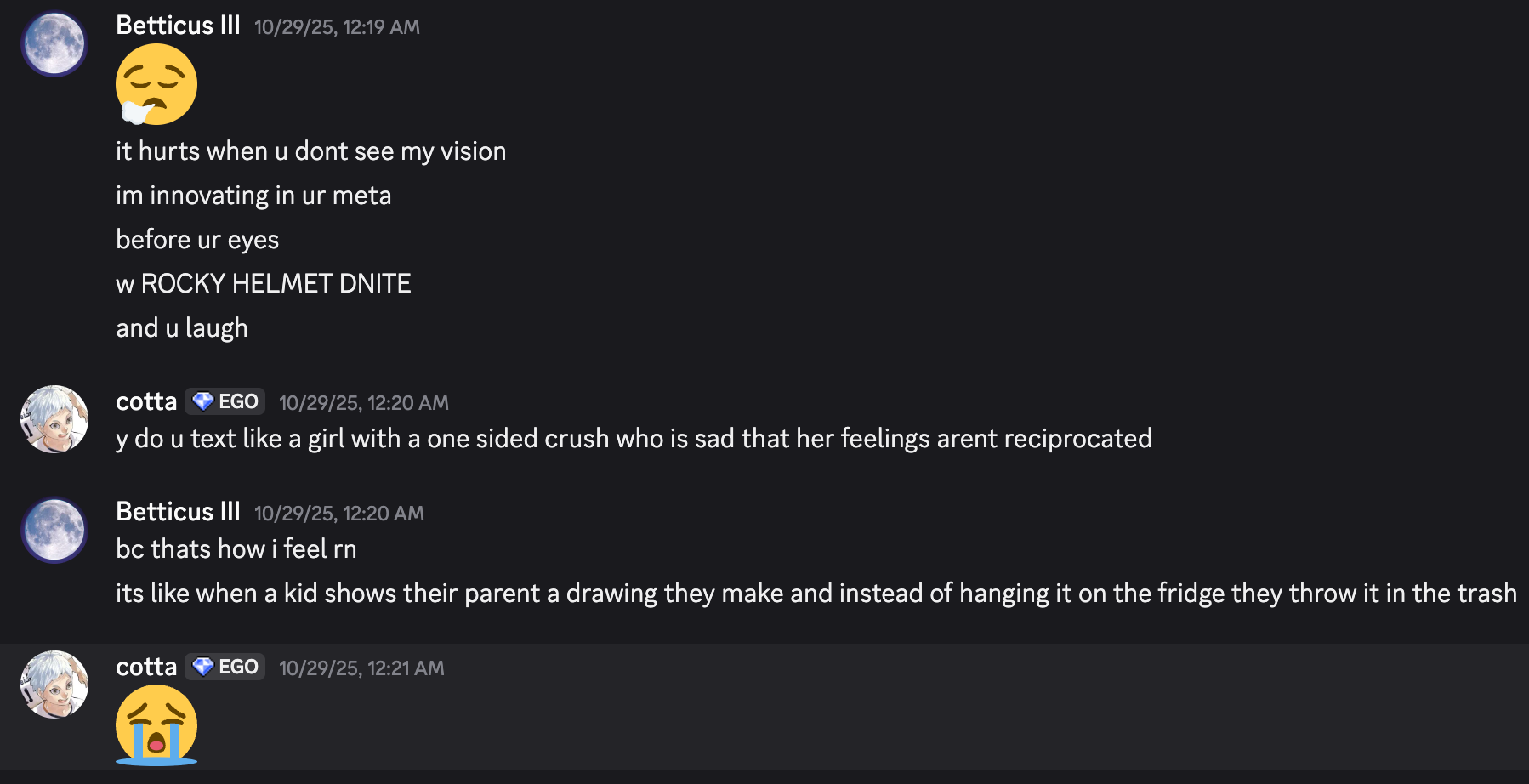The image size is (1529, 784).
Task: Open cotta's avatar on the 12:21 AM message
Action: (54, 685)
